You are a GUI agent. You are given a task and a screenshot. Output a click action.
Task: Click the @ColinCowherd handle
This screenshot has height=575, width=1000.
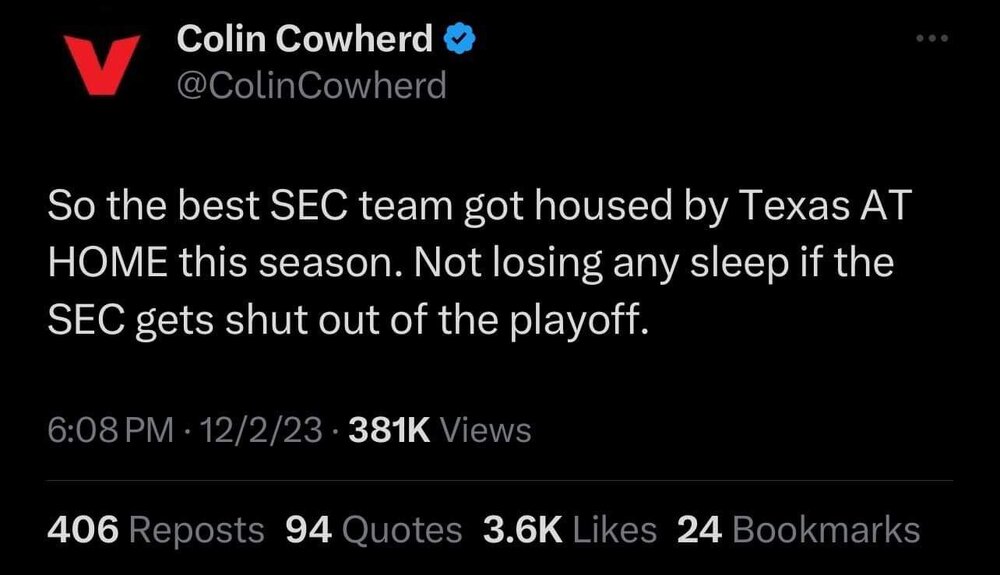[x=311, y=86]
